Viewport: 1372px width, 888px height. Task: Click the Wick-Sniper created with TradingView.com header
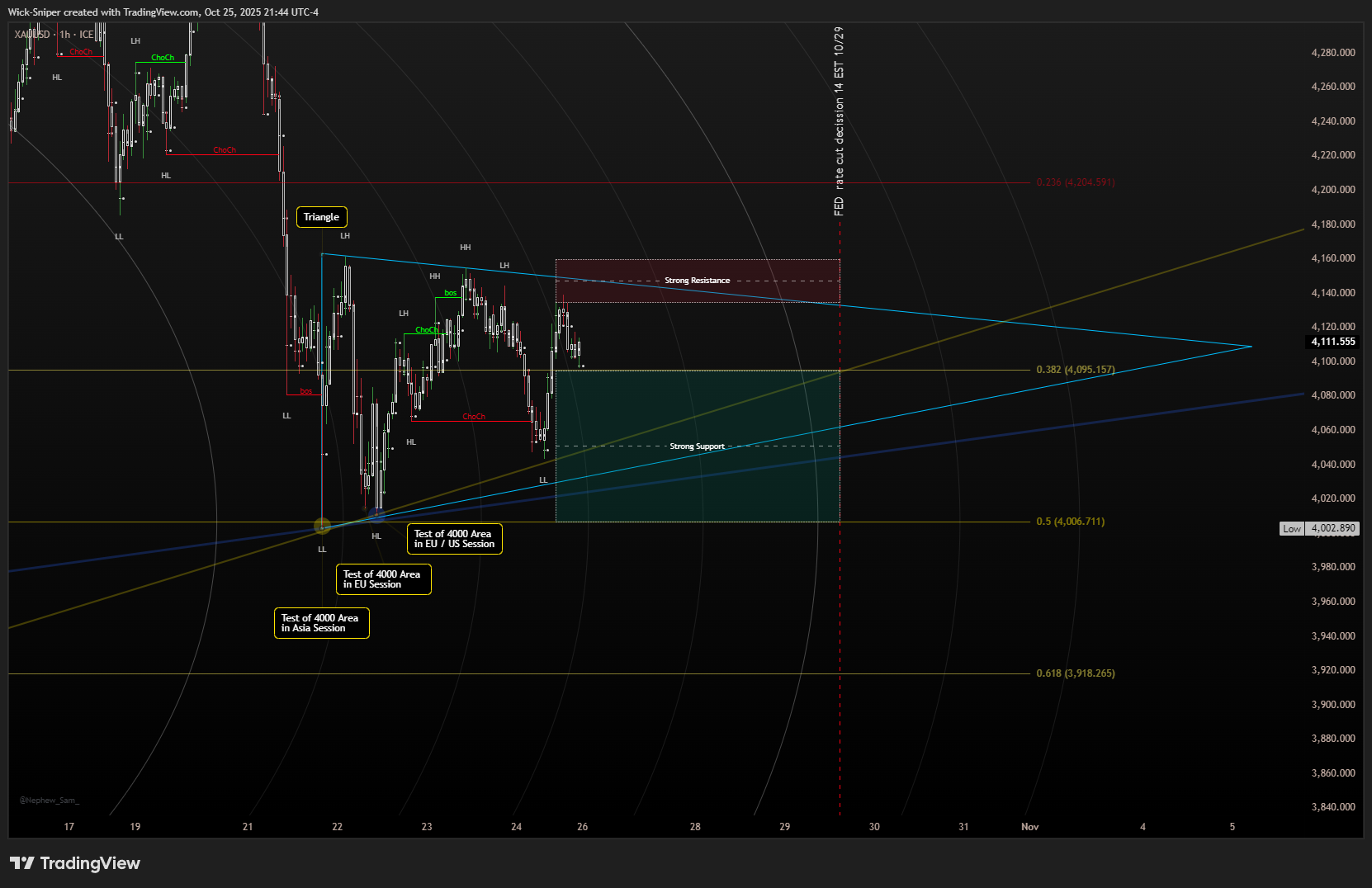click(x=163, y=12)
